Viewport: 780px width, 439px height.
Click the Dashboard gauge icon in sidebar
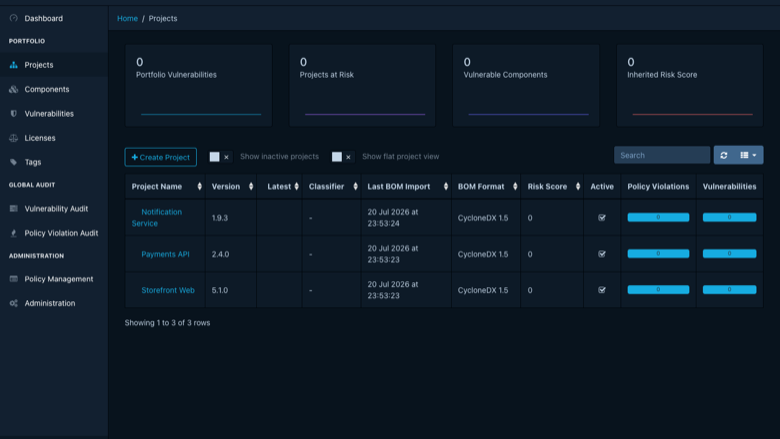coord(13,18)
